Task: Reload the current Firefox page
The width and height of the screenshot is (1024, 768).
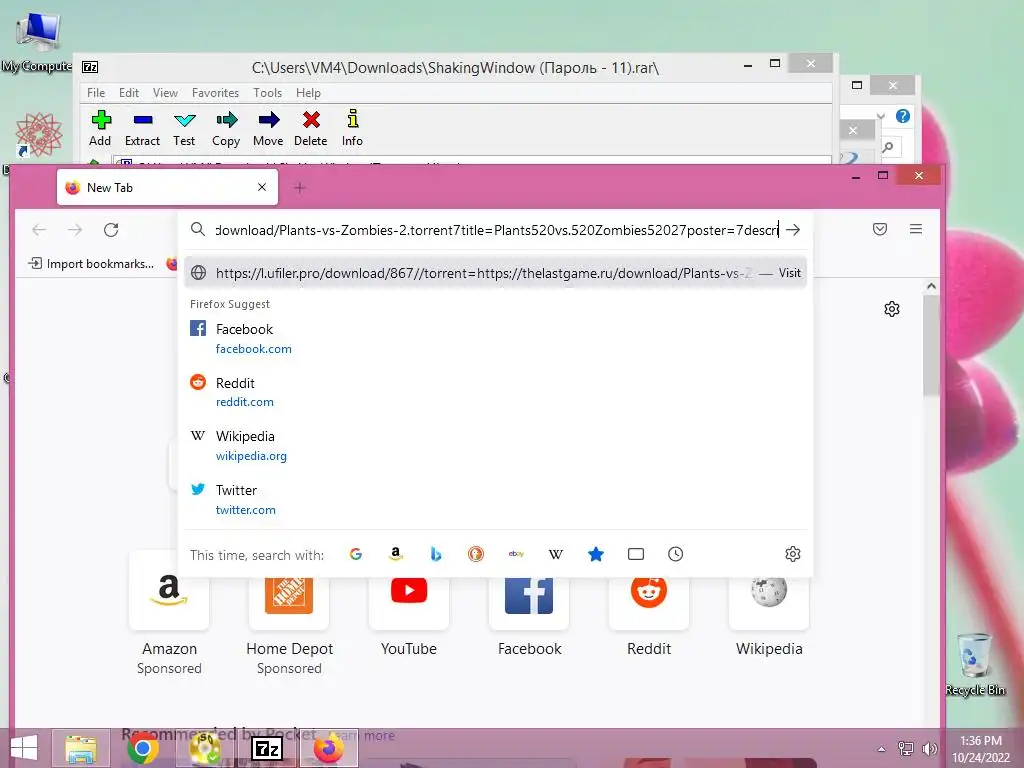Action: [111, 230]
